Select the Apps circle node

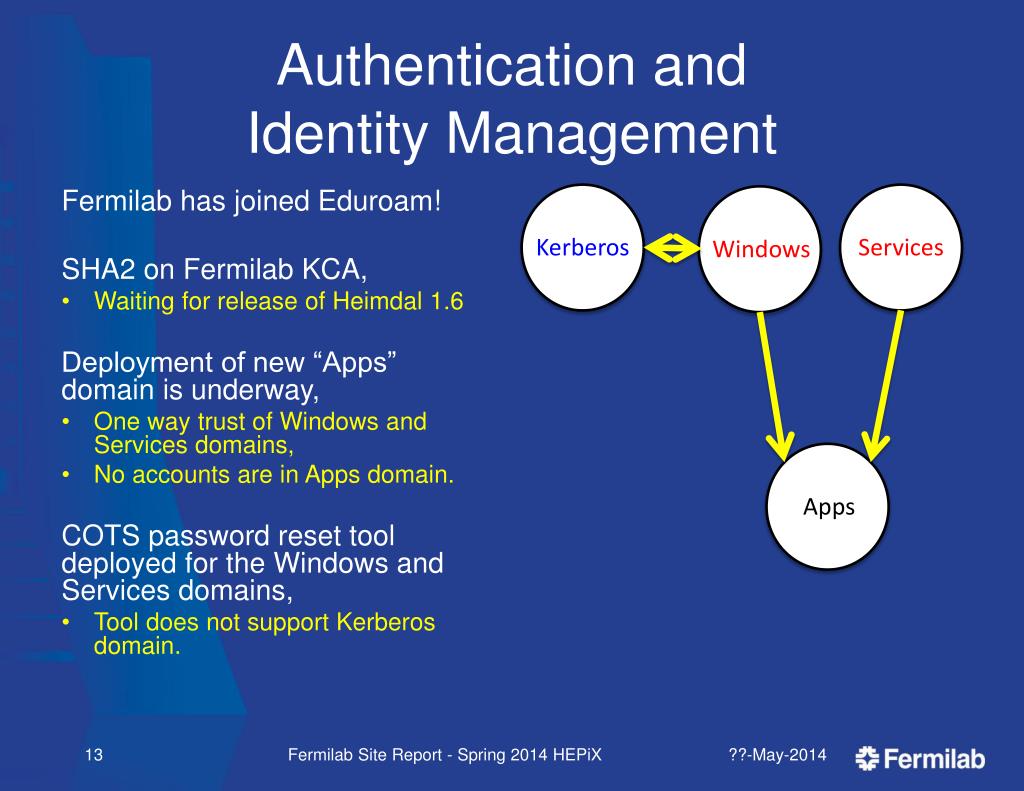point(827,507)
